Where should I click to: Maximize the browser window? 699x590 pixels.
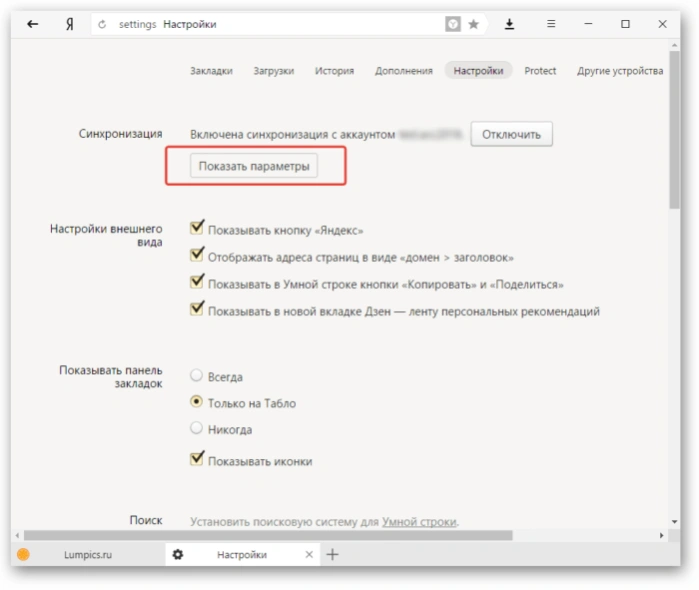pos(625,24)
